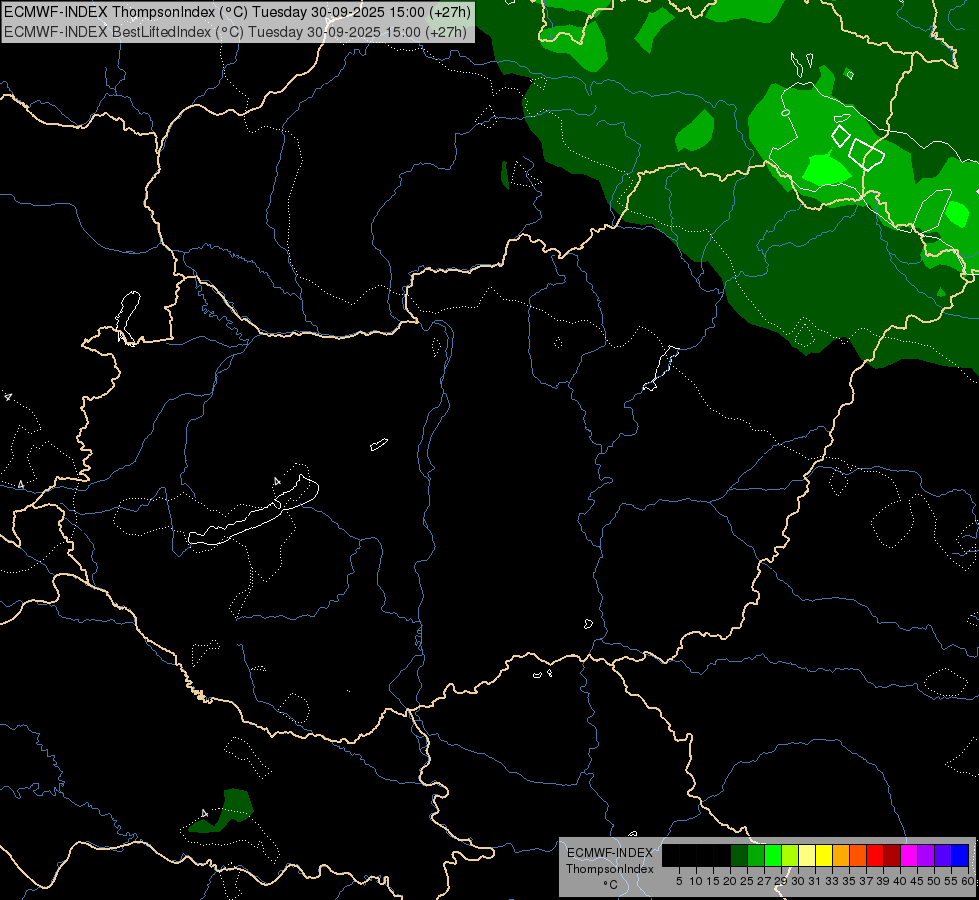Screen dimensions: 979x900
Task: Click the °C unit label in legend
Action: (611, 884)
